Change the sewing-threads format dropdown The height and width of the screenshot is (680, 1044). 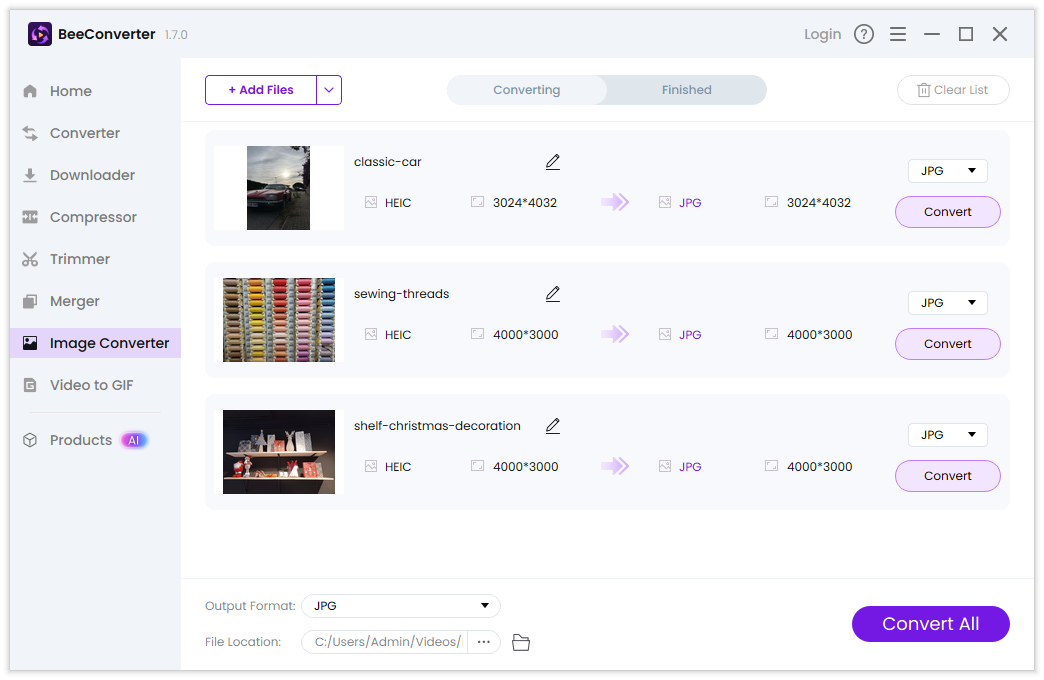pos(947,303)
